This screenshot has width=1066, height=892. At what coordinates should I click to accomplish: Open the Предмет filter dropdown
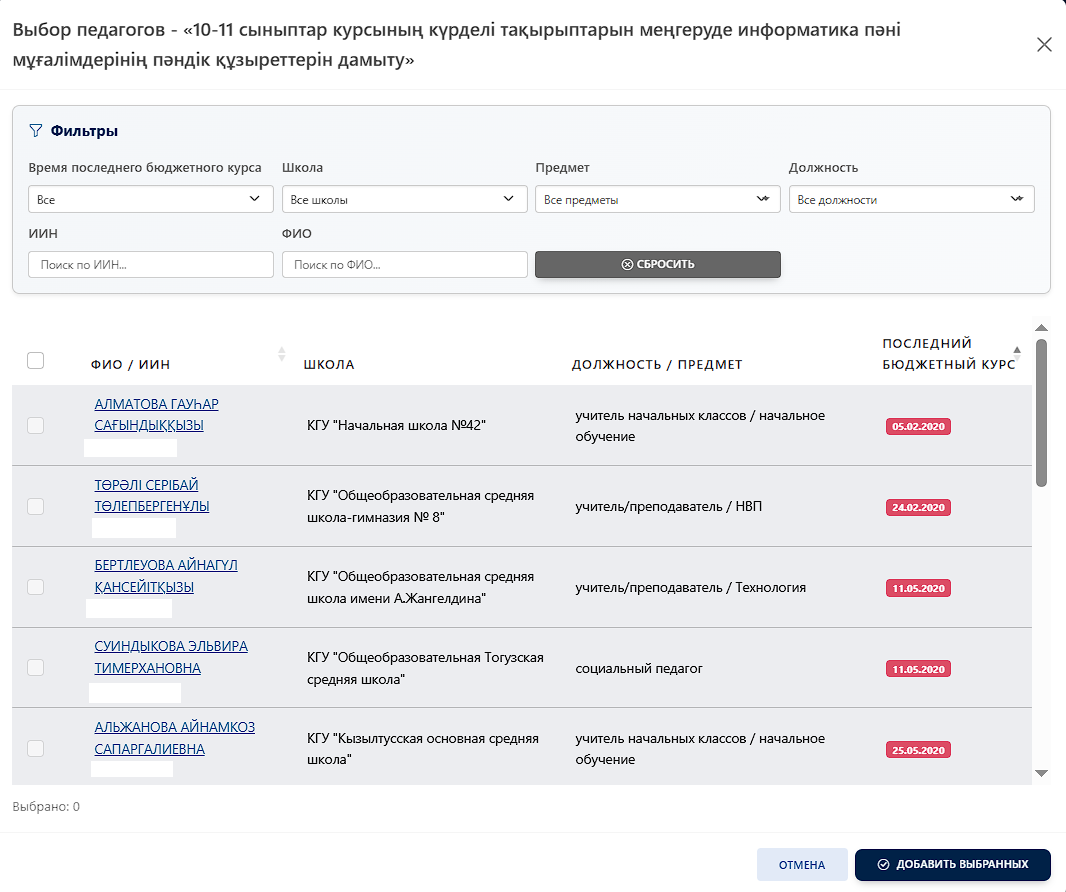click(657, 199)
